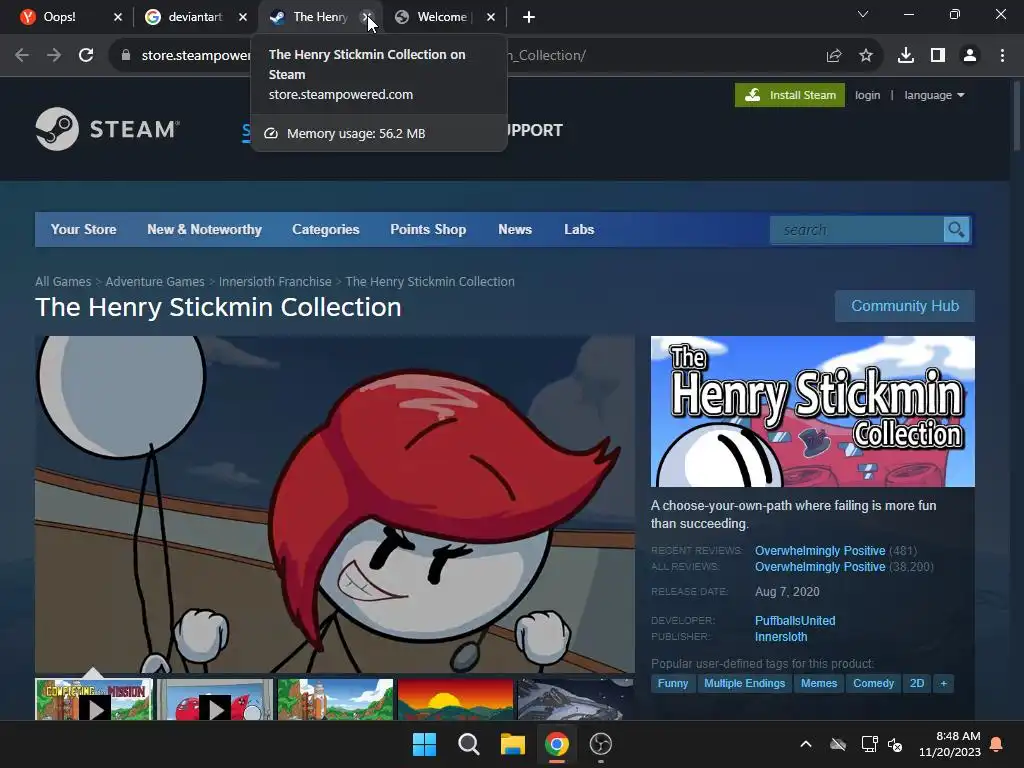Click the Share this page icon
This screenshot has width=1024, height=768.
834,56
